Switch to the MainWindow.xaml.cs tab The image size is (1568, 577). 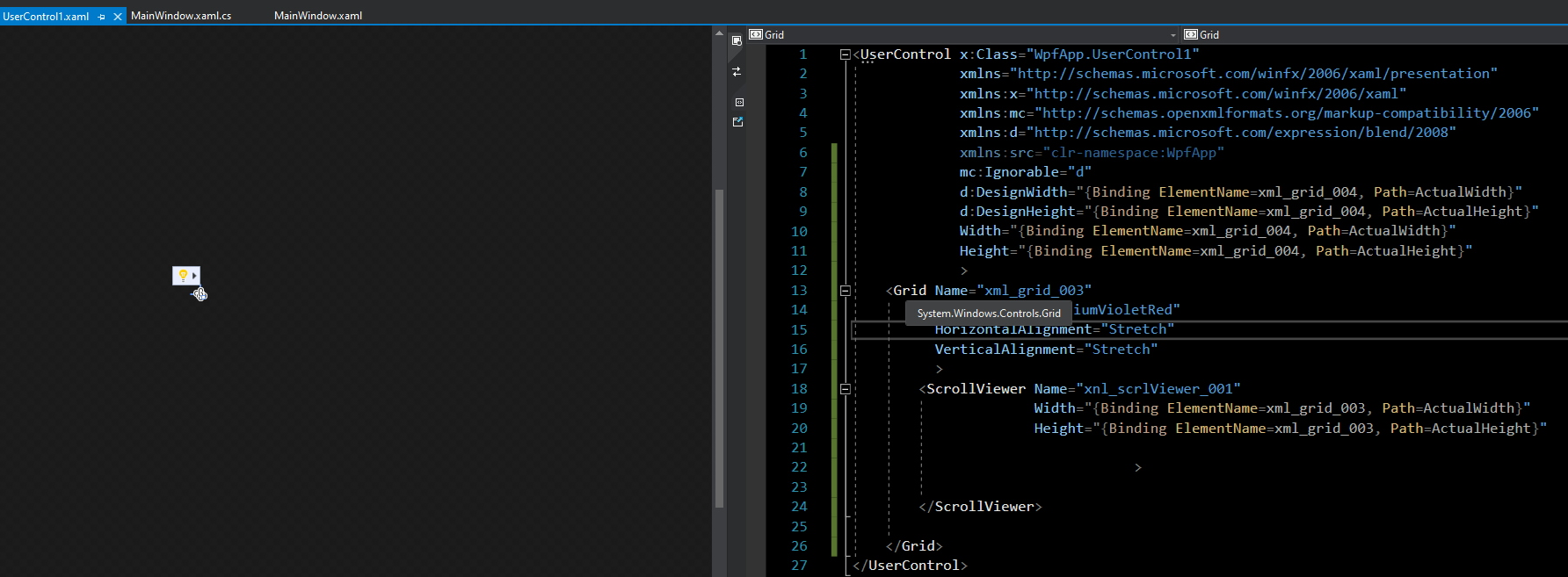181,16
